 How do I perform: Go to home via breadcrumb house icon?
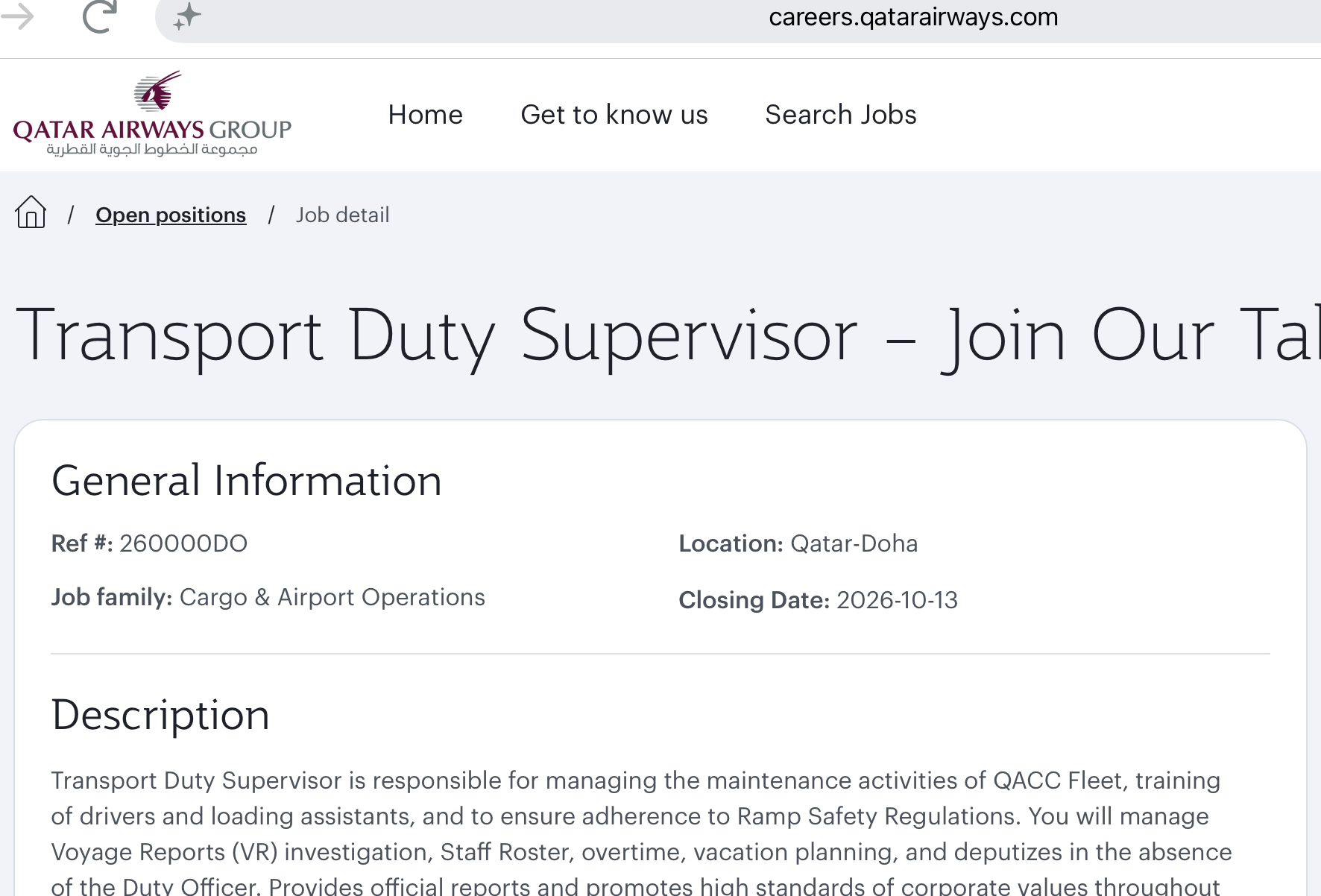pos(31,212)
